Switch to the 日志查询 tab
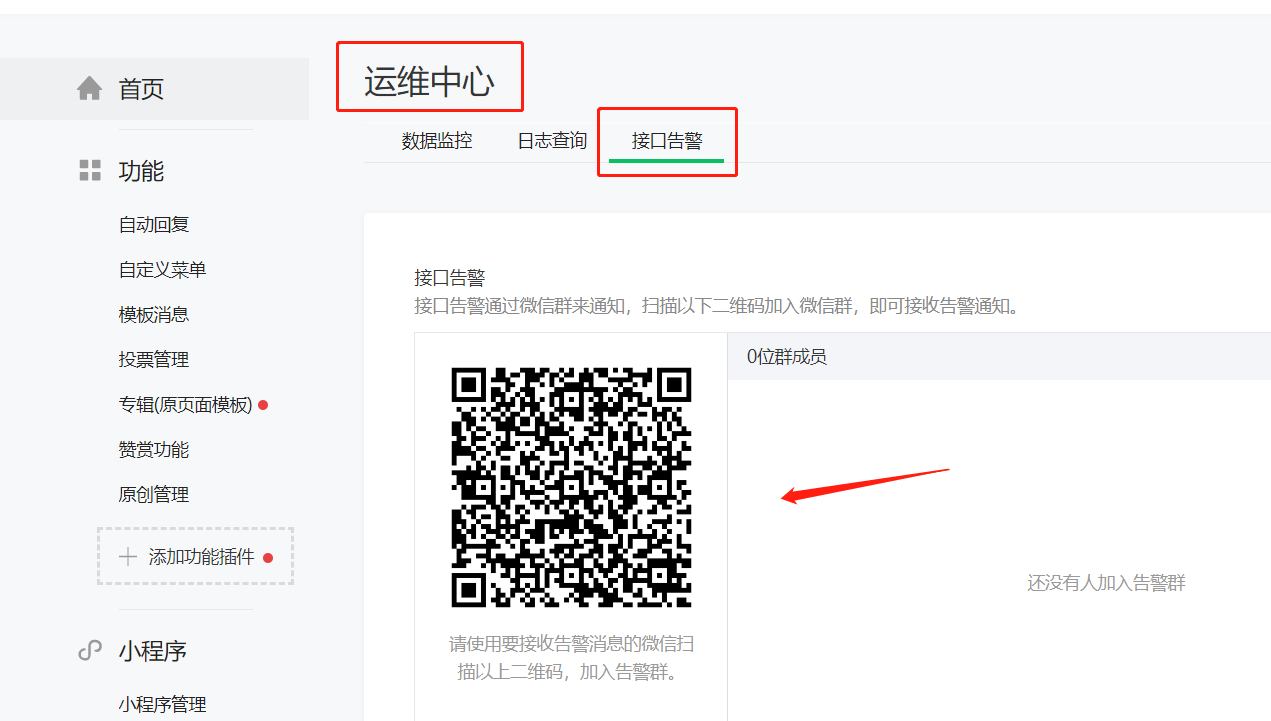Viewport: 1271px width, 721px height. click(x=552, y=141)
